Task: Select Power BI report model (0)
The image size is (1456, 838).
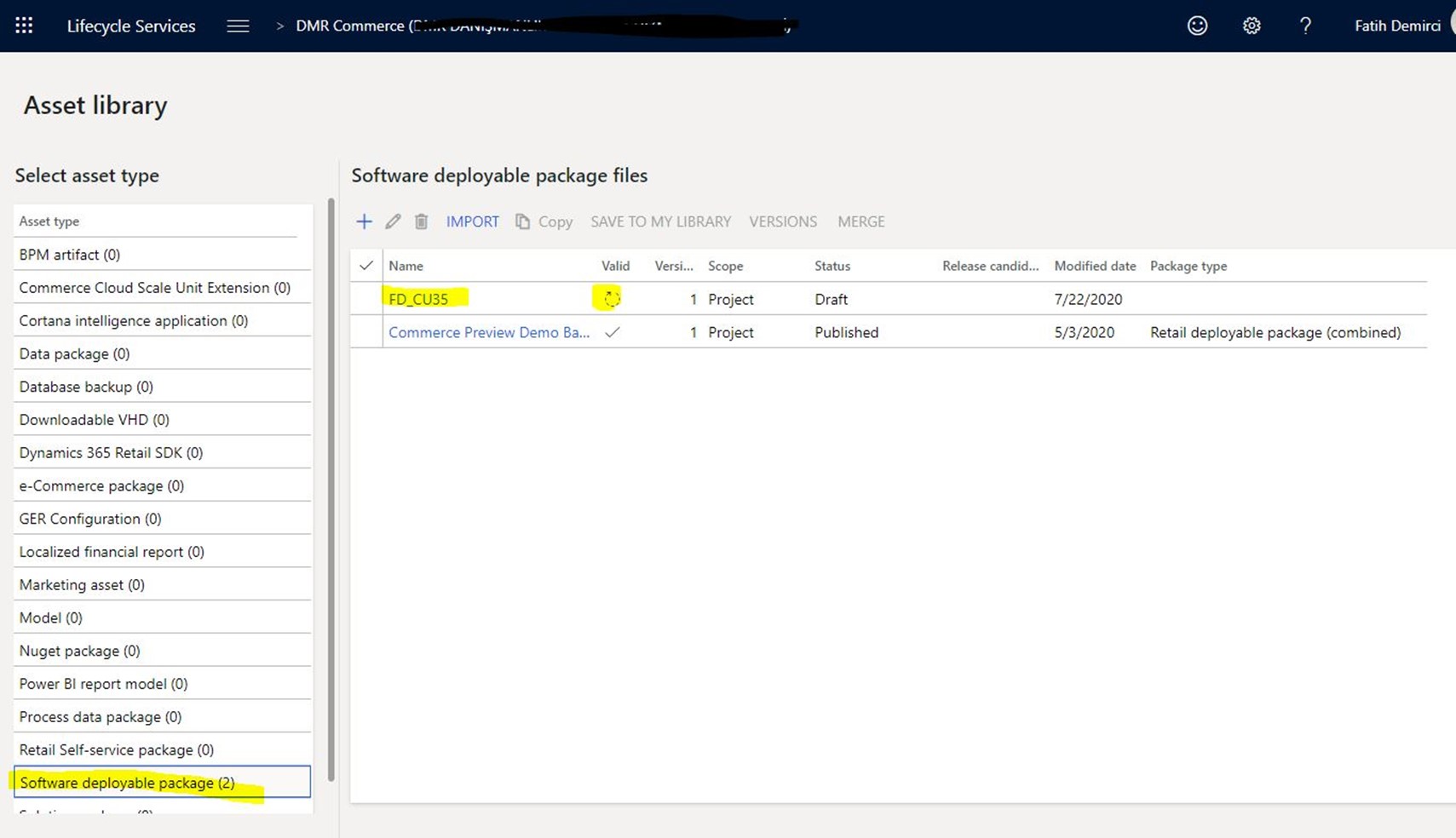Action: click(x=162, y=684)
